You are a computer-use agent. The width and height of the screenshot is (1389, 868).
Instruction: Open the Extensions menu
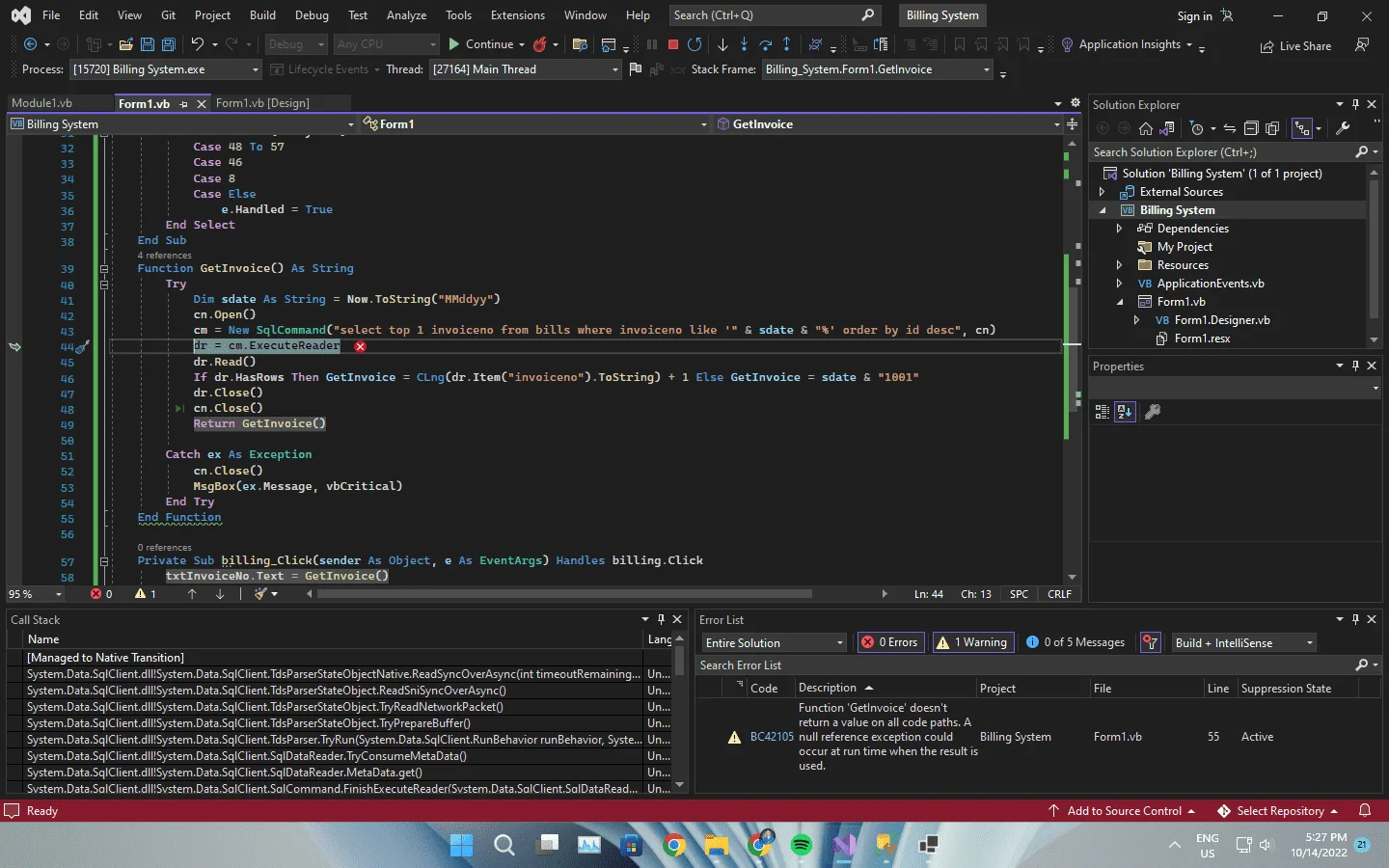[x=517, y=15]
